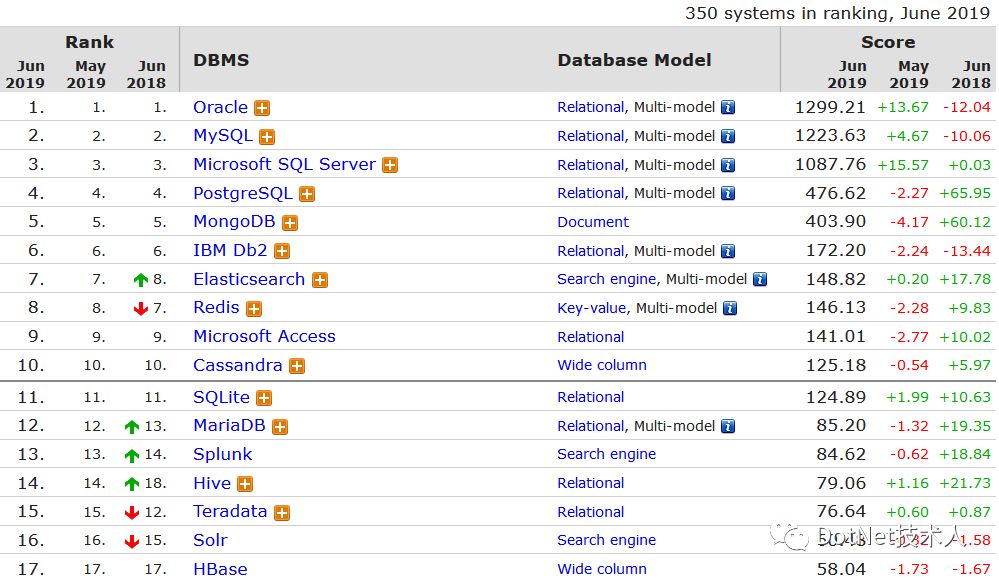Viewport: 999px width, 580px height.
Task: Click the SQLite score 124.89
Action: [836, 397]
